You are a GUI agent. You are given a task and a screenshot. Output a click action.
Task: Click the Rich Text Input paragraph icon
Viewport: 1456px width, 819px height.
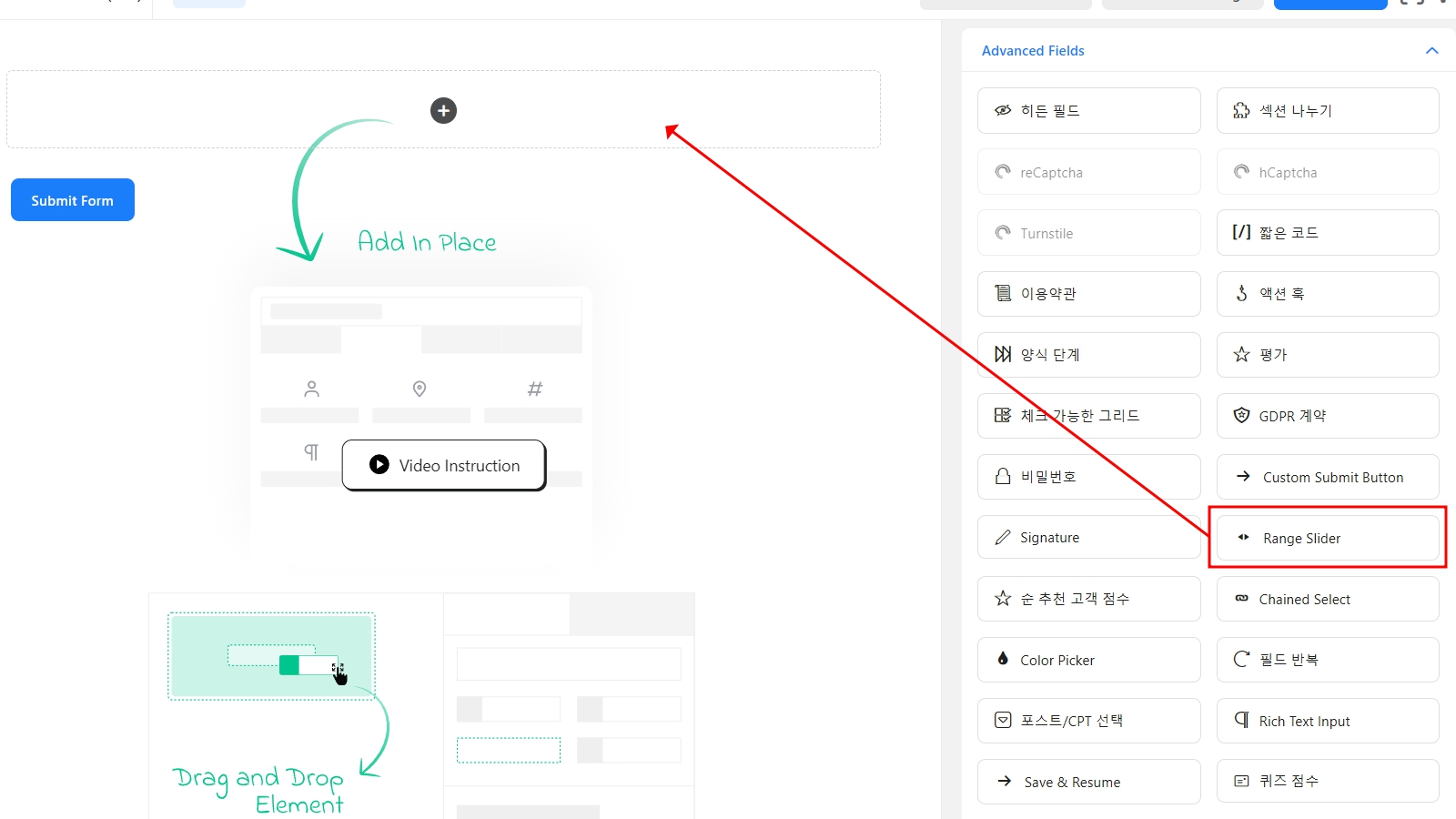pos(1241,720)
